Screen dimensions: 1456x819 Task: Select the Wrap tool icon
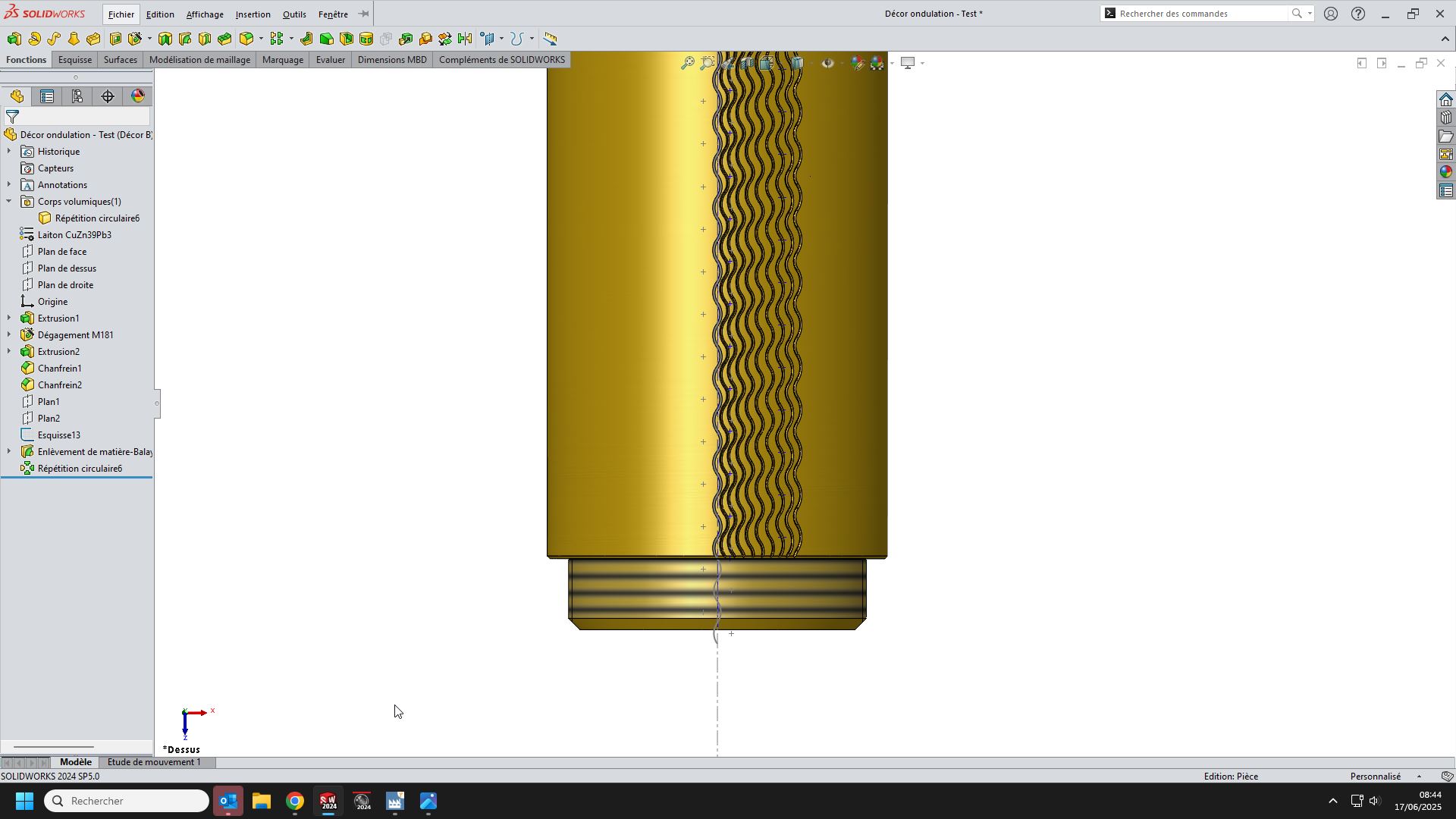366,39
